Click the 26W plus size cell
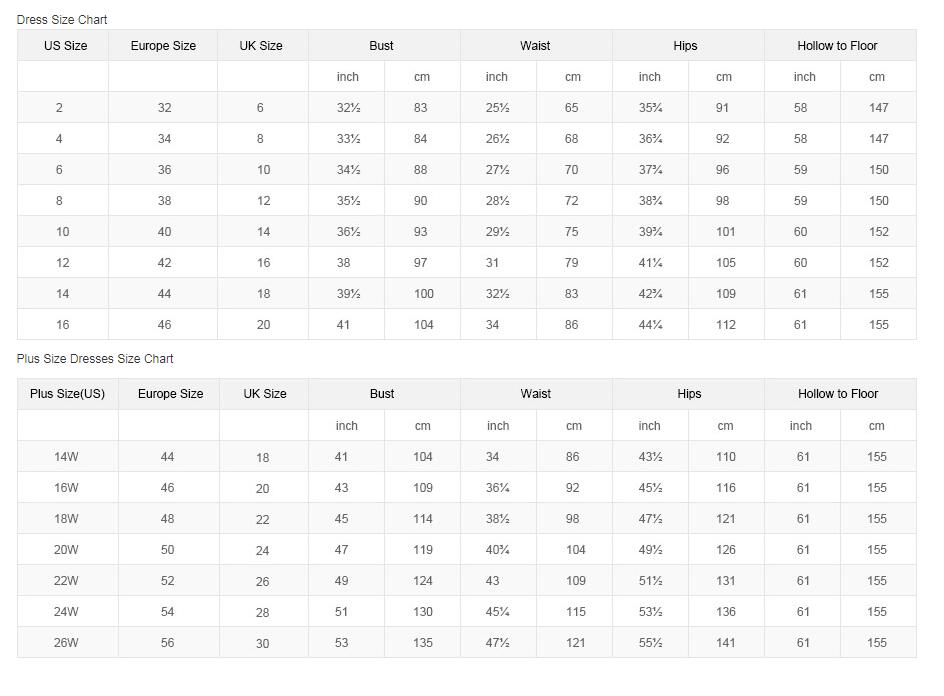This screenshot has height=696, width=944. pos(66,643)
